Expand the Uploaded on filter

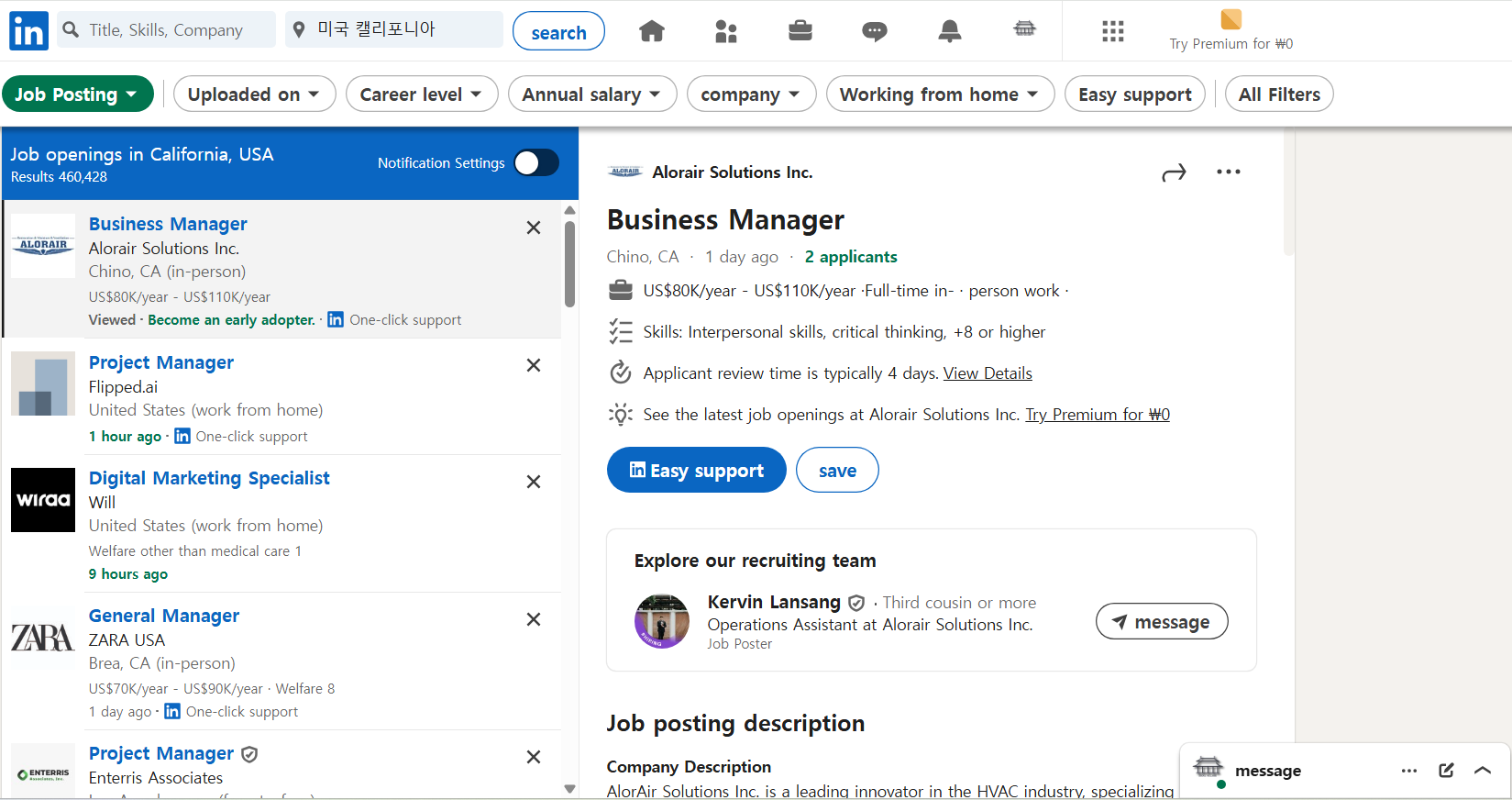click(x=254, y=94)
